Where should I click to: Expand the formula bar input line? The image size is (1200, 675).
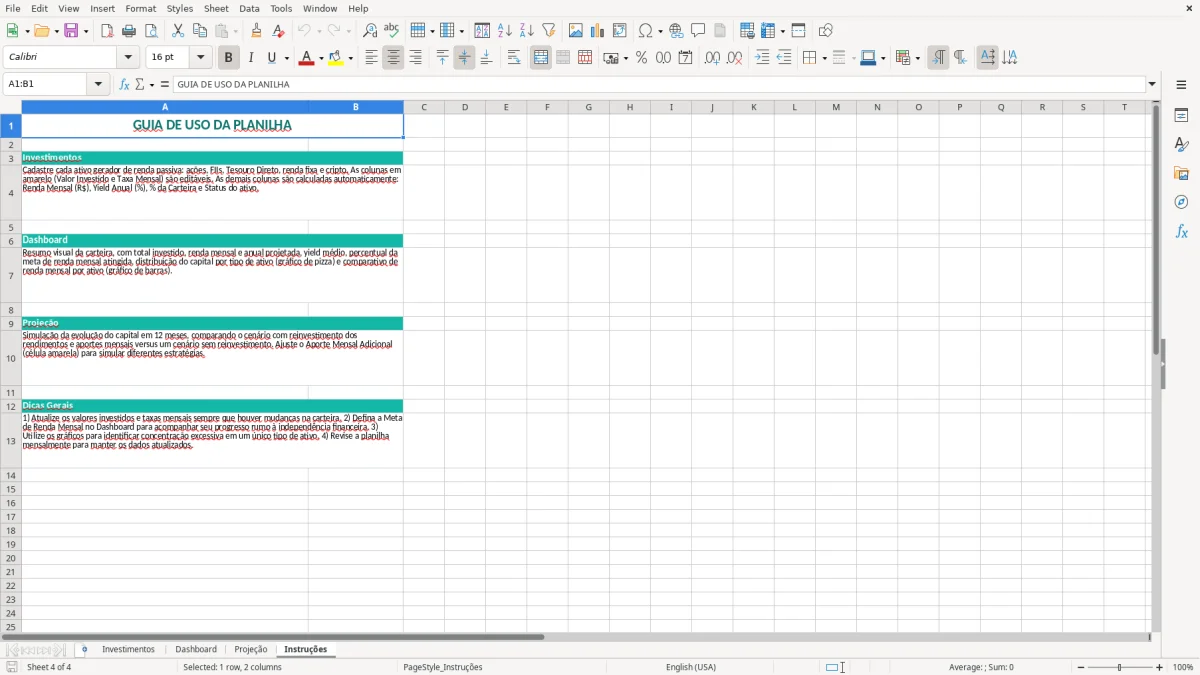[1152, 84]
